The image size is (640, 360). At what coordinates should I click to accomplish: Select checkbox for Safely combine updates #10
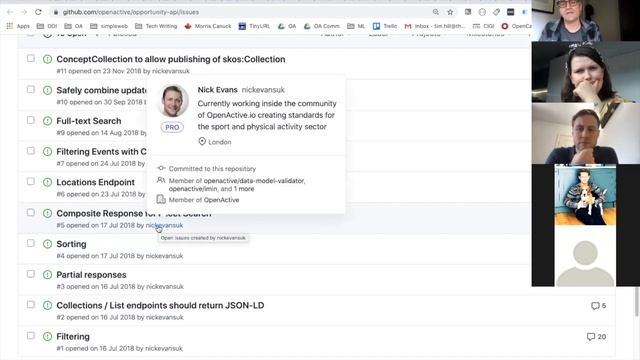pyautogui.click(x=31, y=89)
